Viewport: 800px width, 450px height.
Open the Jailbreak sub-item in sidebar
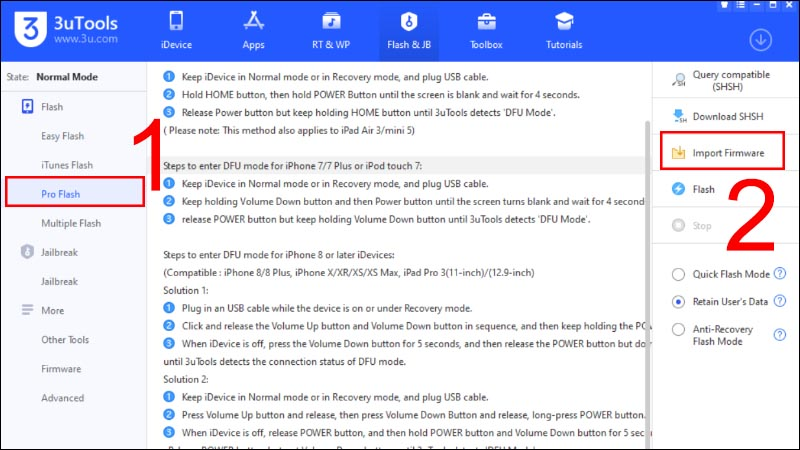(59, 281)
